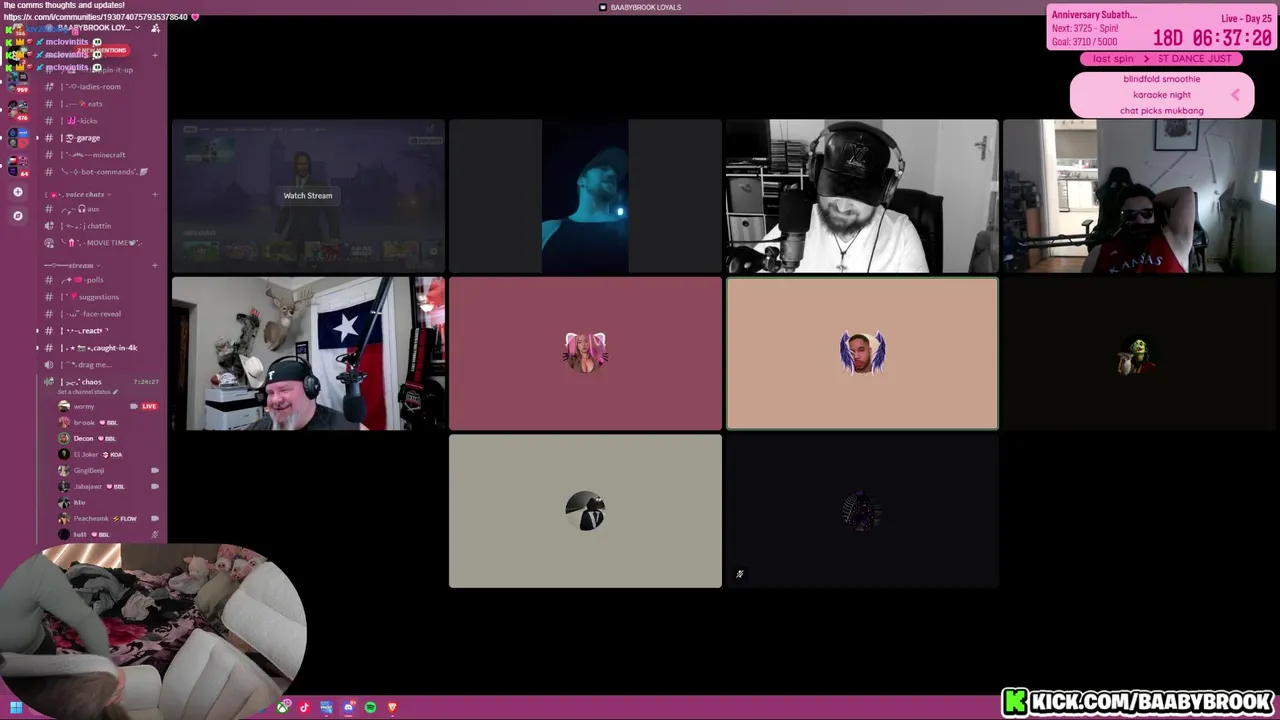The width and height of the screenshot is (1280, 720).
Task: Select user Decon in chaos voice list
Action: coord(107,438)
